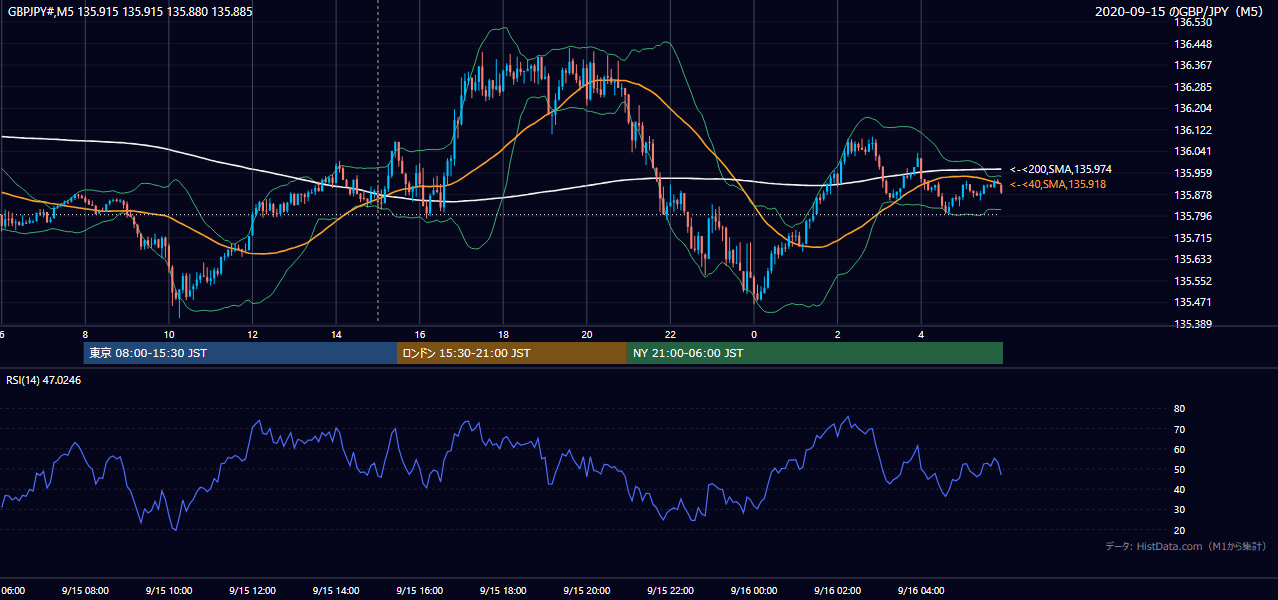Click price axis value 135.959

(x=1192, y=173)
